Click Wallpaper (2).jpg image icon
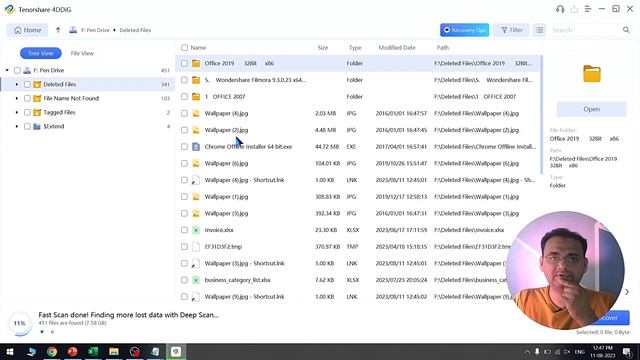The image size is (640, 360). tap(196, 130)
